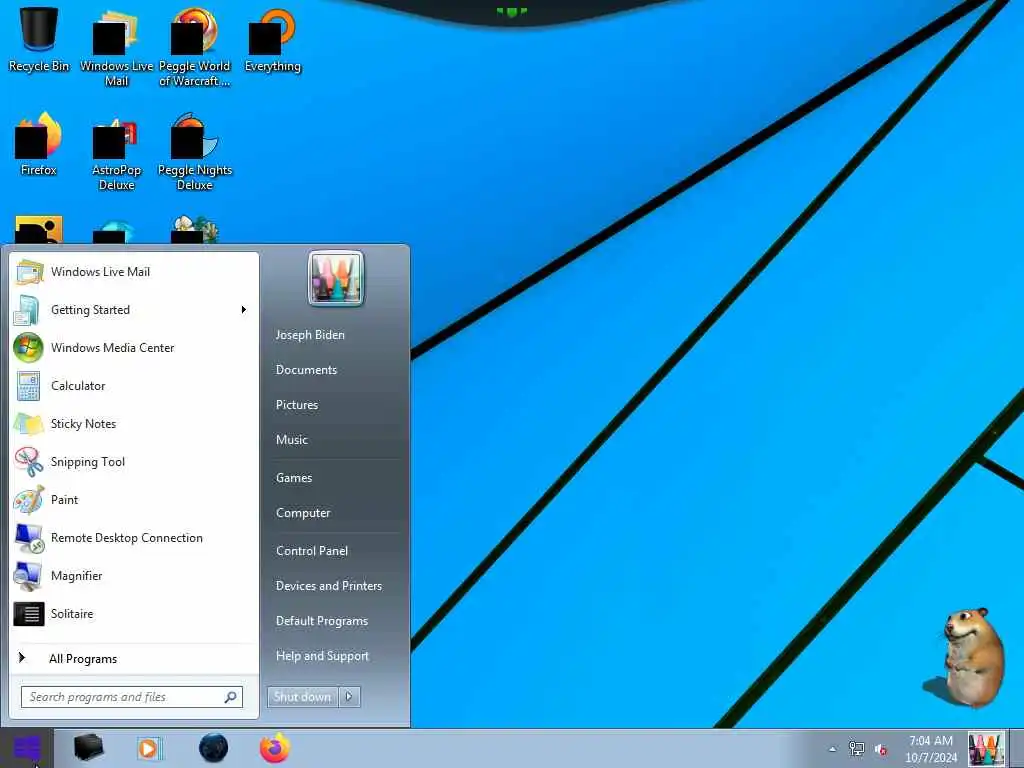1024x768 pixels.
Task: Open Joseph Biden user folder
Action: click(x=310, y=335)
